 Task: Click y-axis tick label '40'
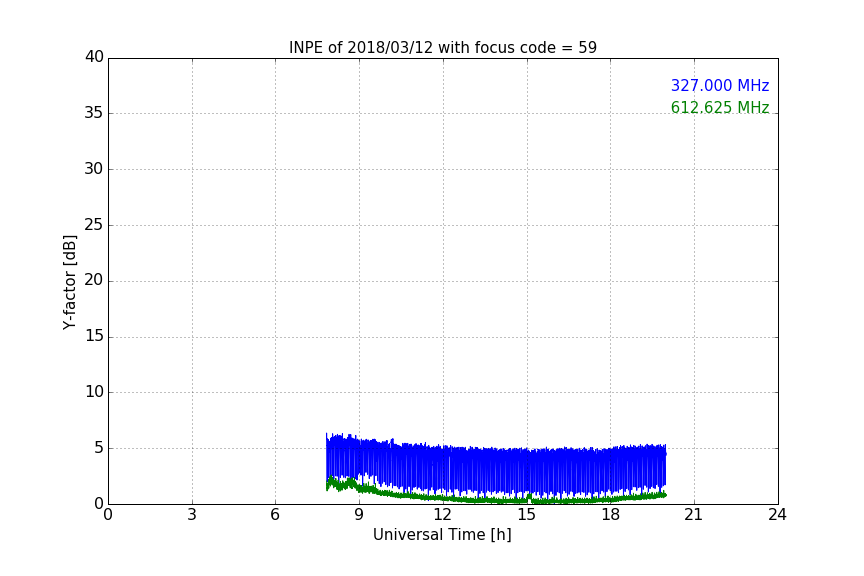(94, 57)
